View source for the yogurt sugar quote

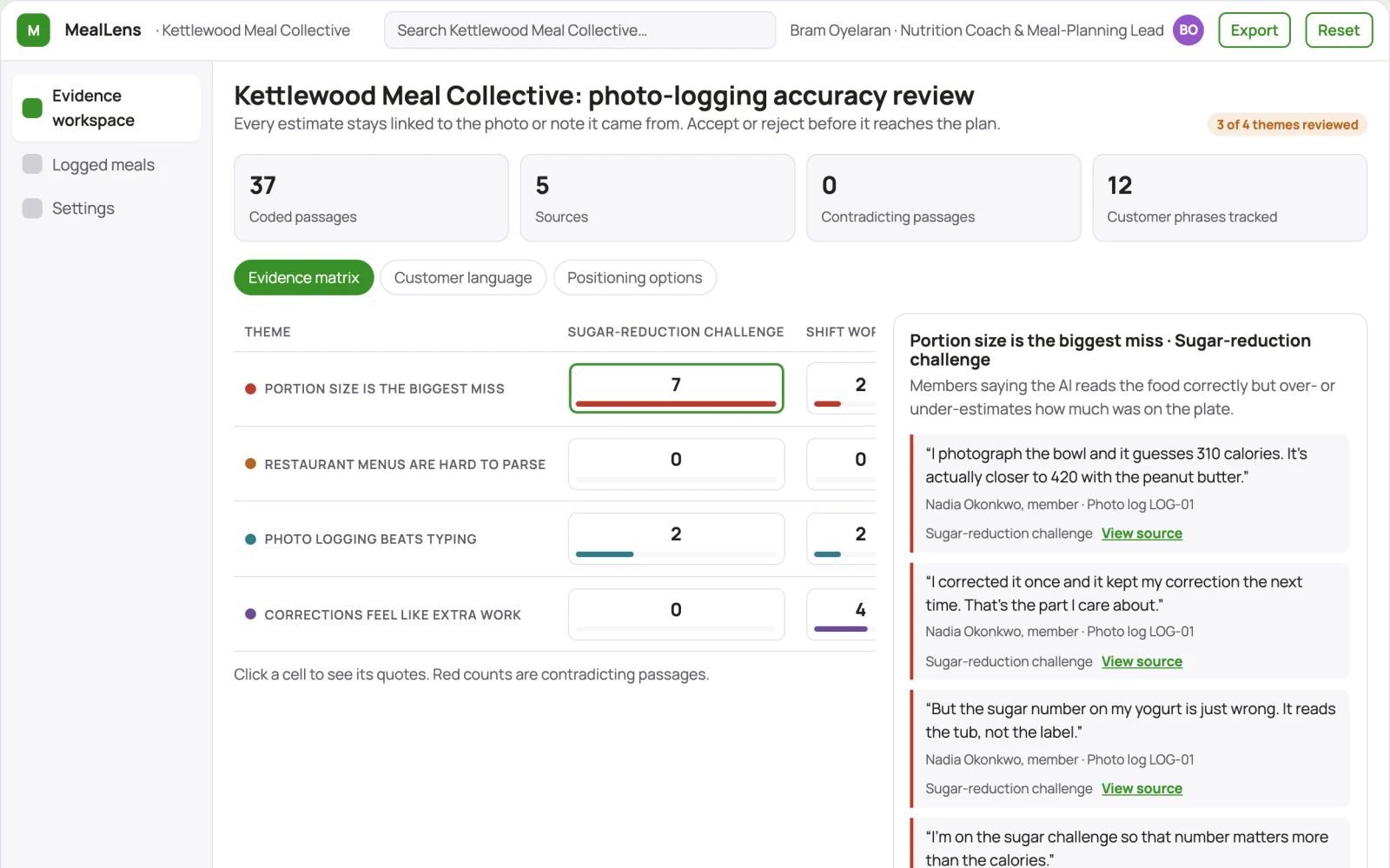pos(1142,789)
